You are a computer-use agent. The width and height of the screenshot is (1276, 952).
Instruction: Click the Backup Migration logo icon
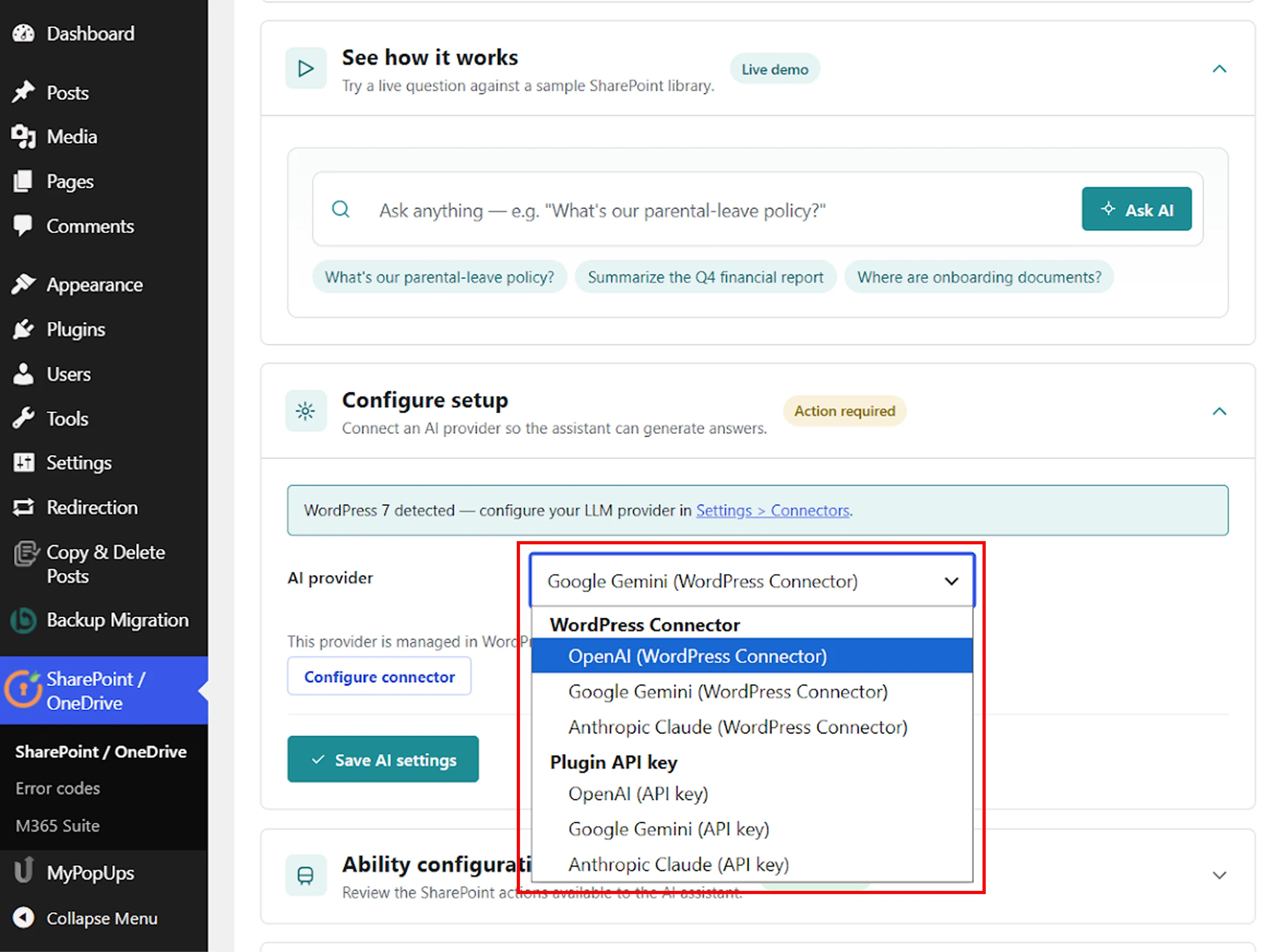tap(23, 621)
